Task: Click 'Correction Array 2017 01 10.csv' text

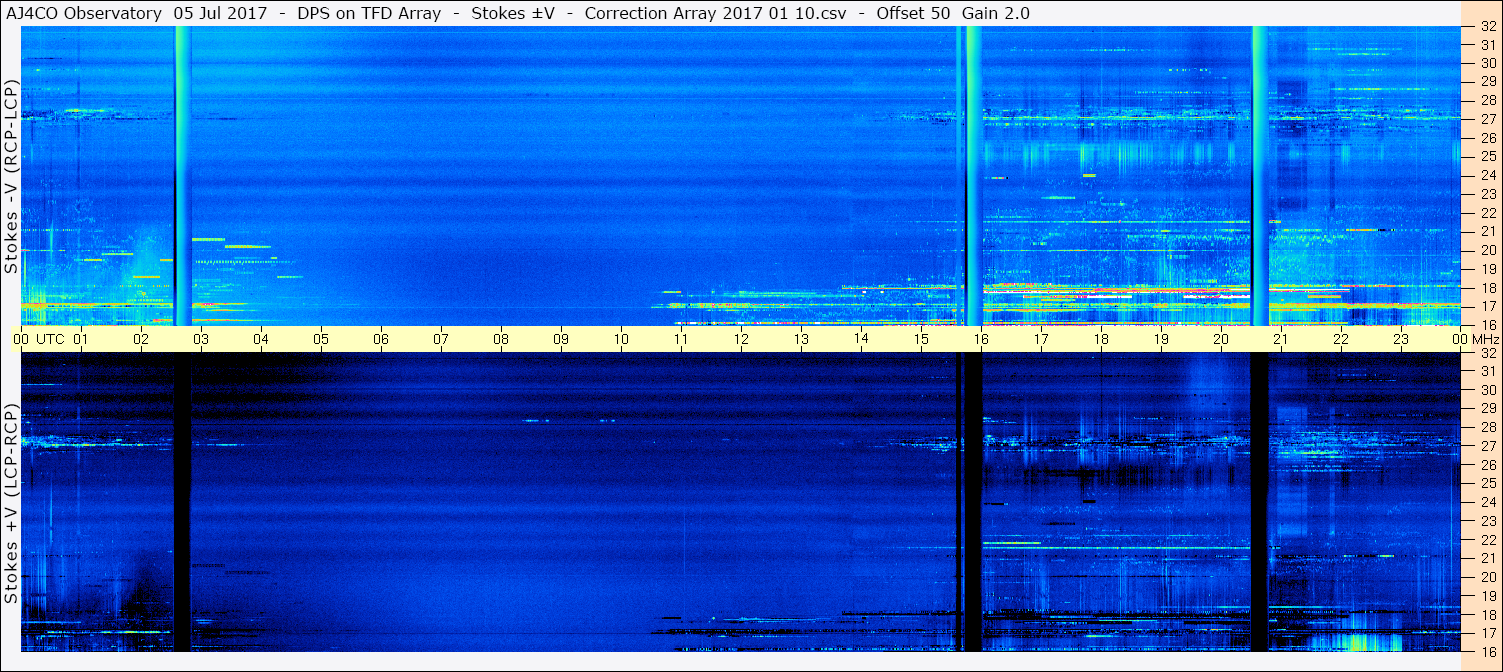Action: [714, 13]
